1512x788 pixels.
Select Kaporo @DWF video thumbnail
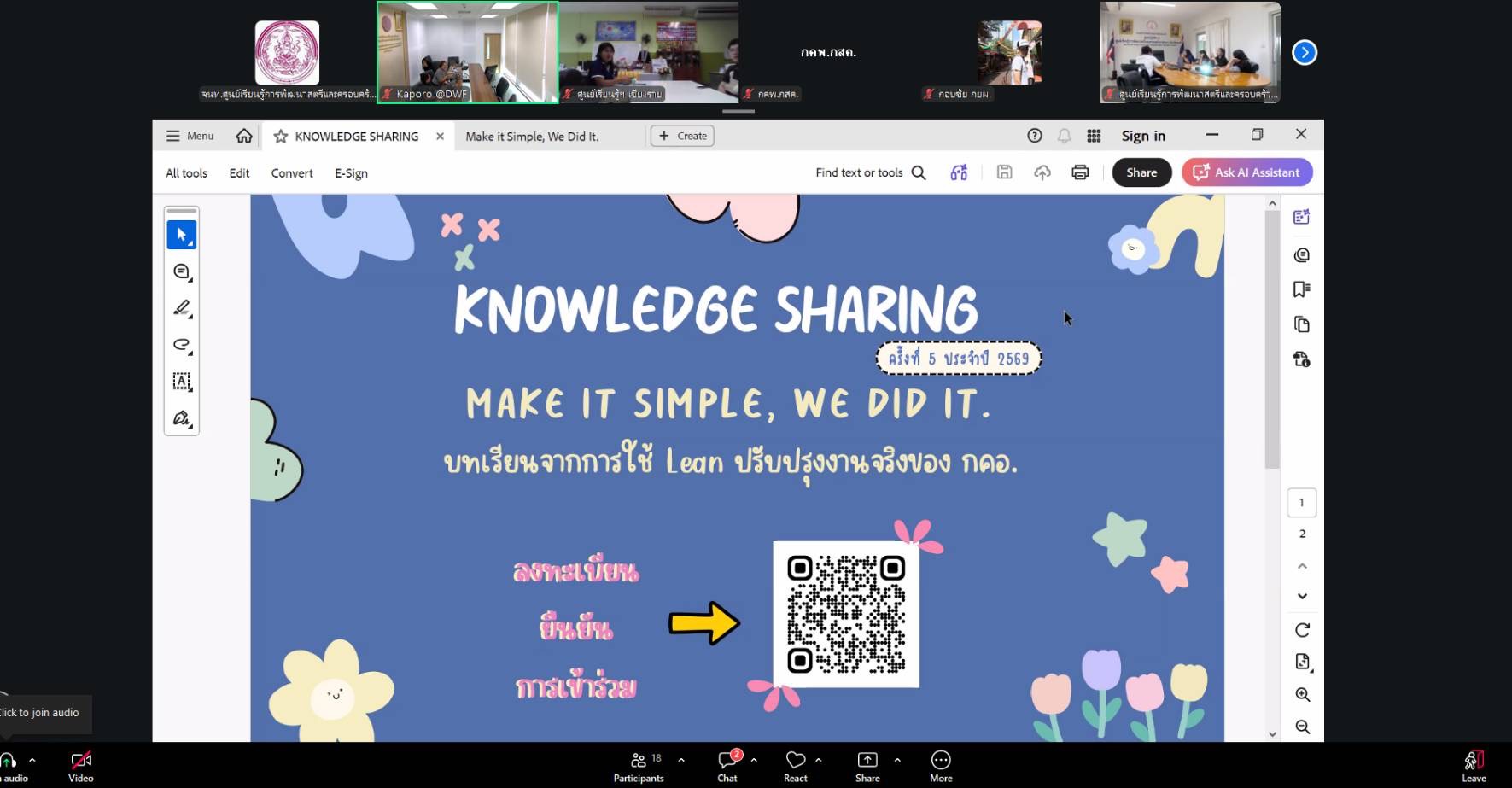tap(468, 52)
